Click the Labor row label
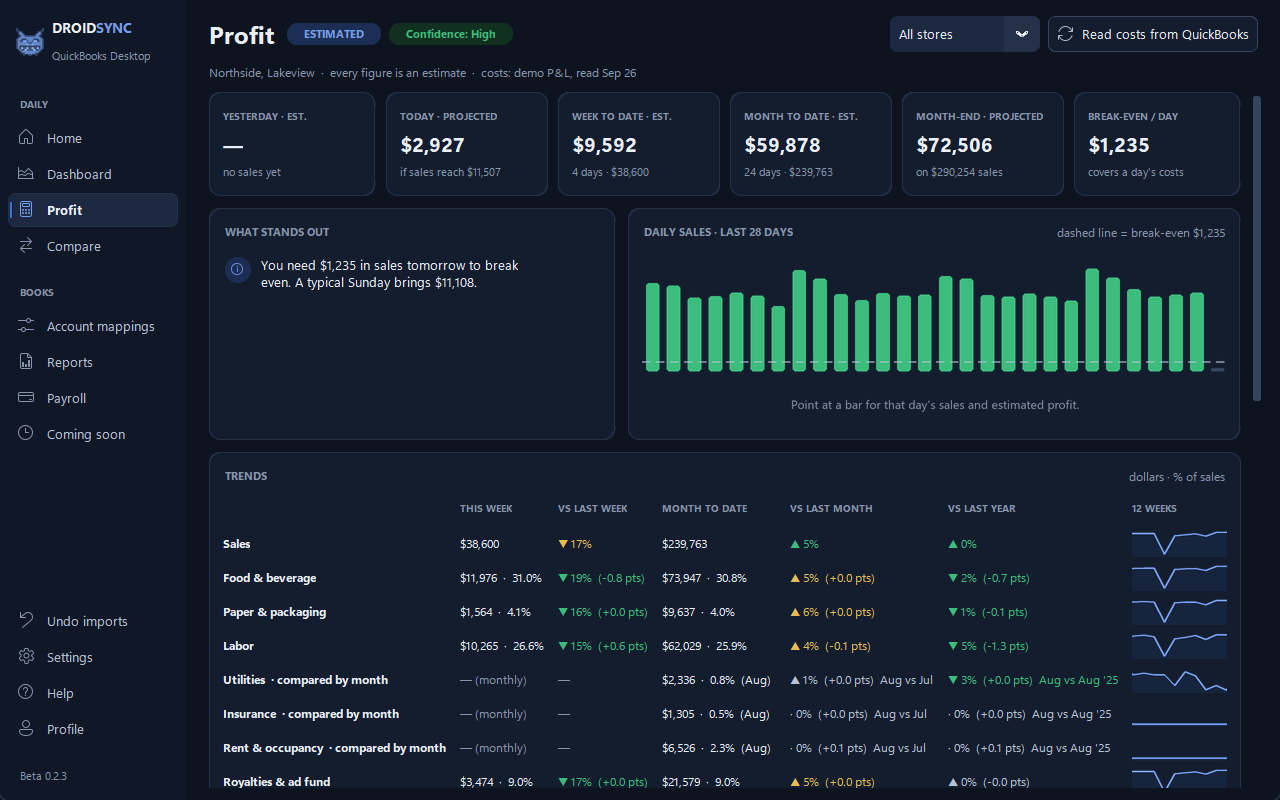This screenshot has height=800, width=1280. 238,646
